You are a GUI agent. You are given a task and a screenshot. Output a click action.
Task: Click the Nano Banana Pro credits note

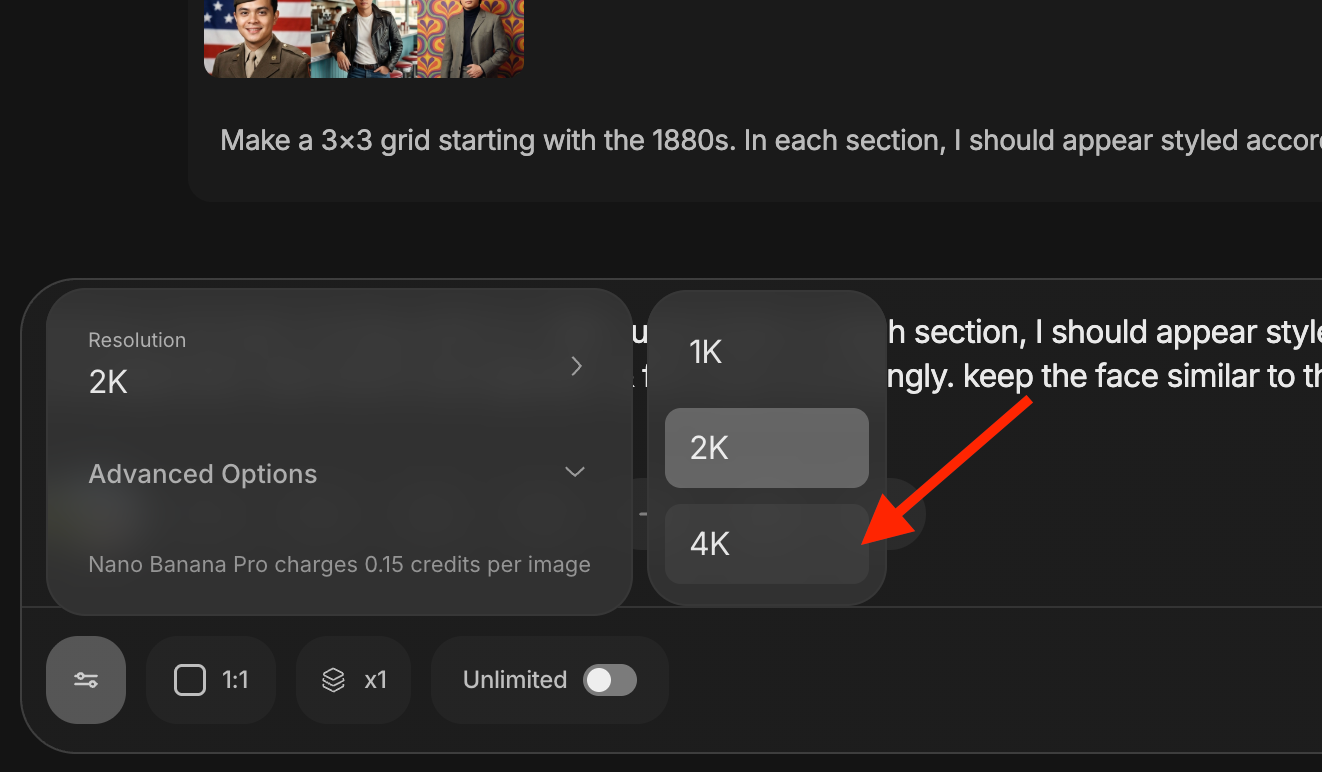point(339,565)
